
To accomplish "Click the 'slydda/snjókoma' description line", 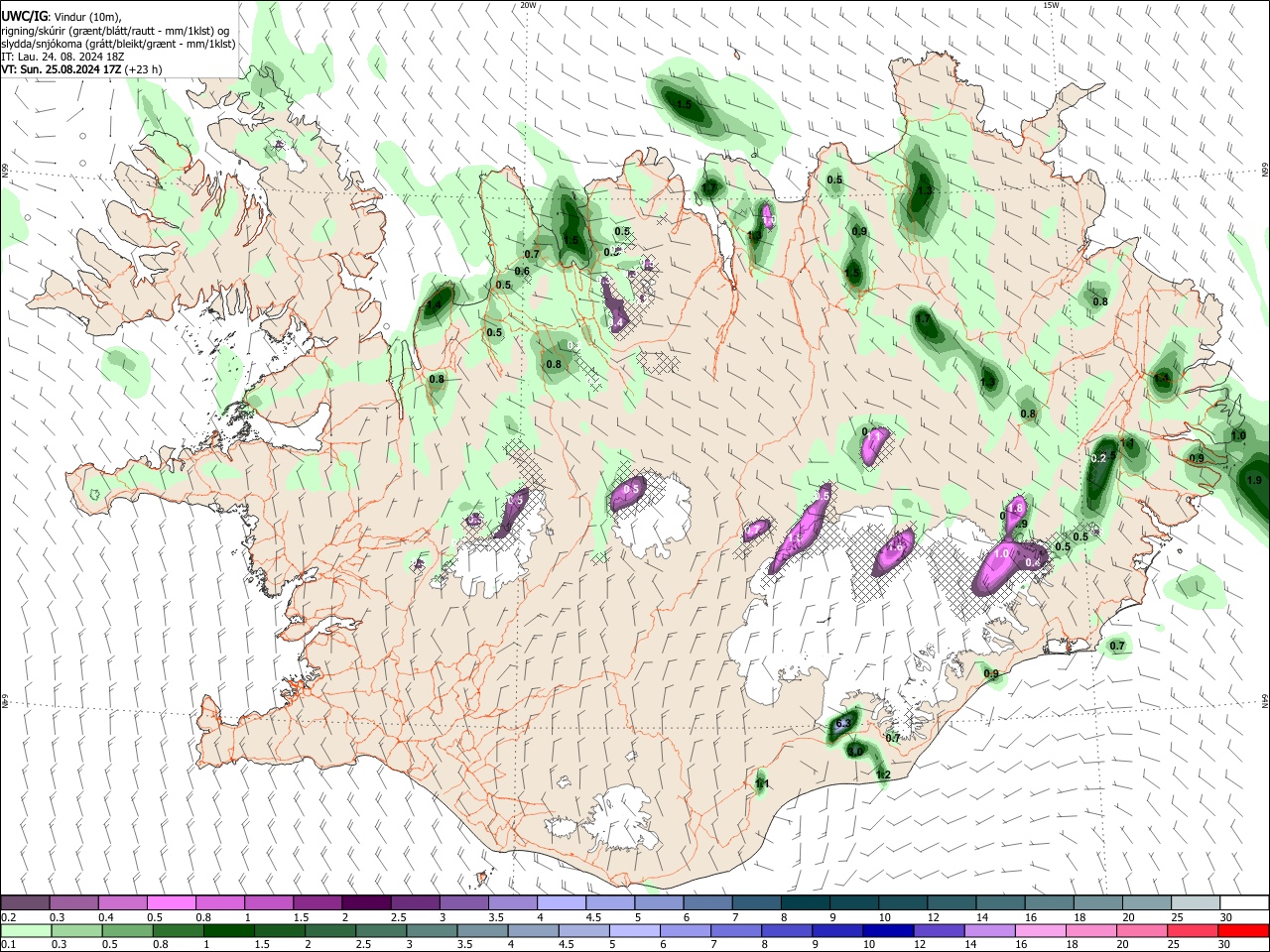I will [118, 44].
